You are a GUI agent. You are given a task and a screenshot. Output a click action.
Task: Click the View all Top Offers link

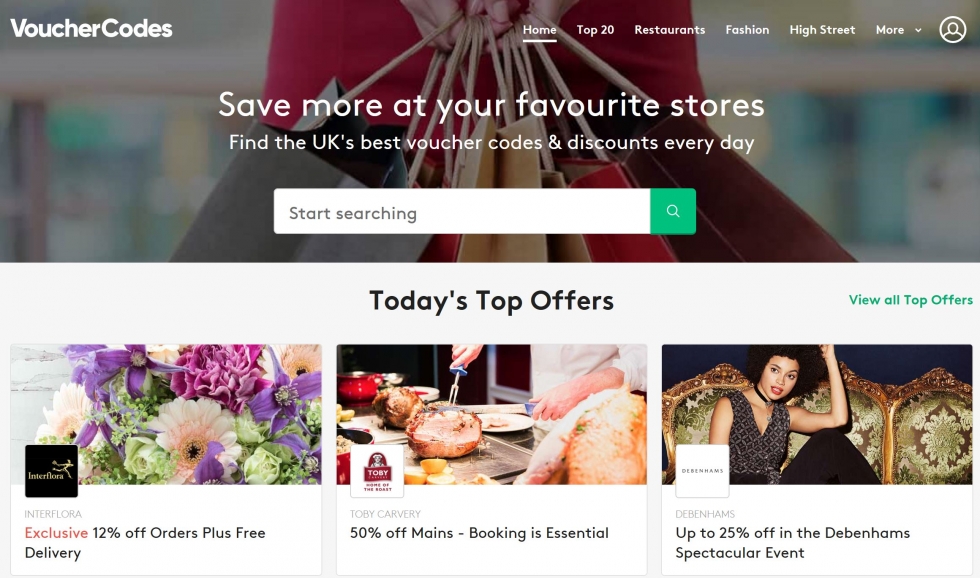coord(911,300)
